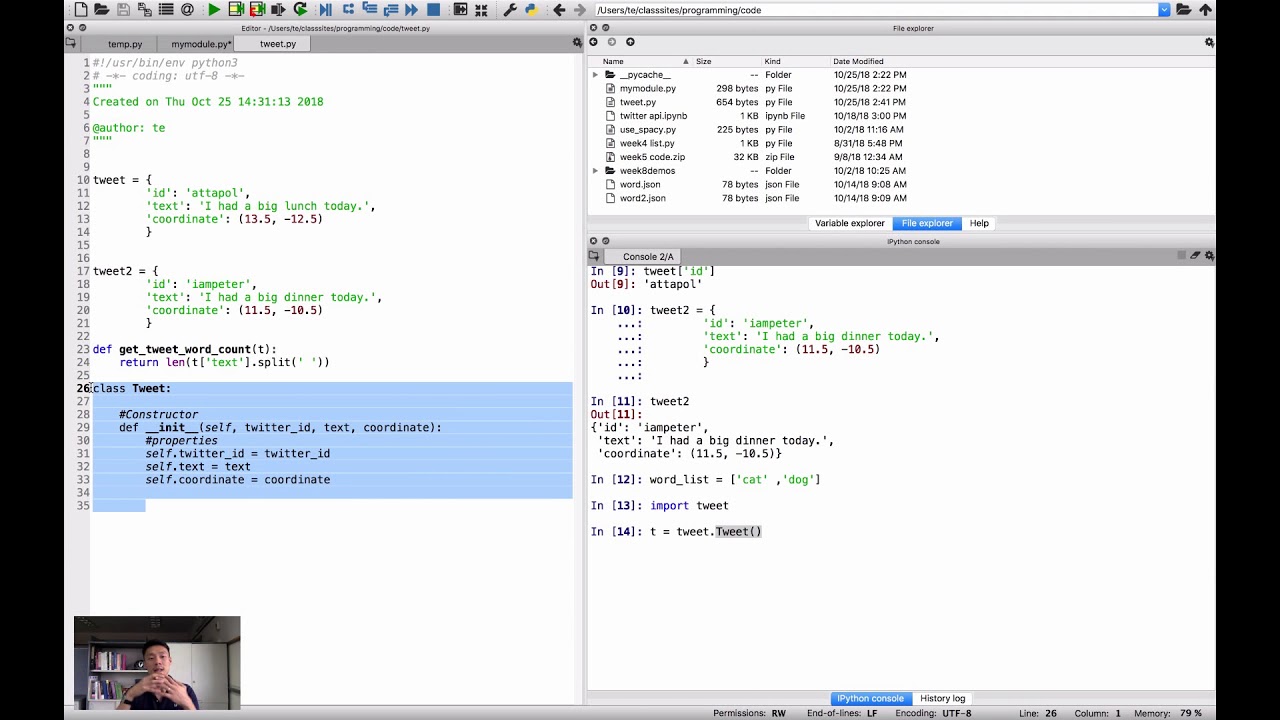
Task: Switch to the mymodule.py editor tab
Action: click(200, 44)
